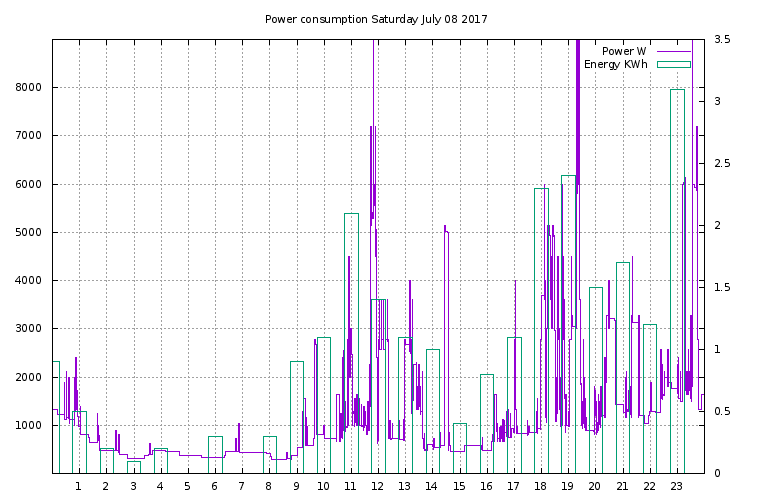Click the 0.5 label on the right axis
The image size is (768, 500).
[722, 411]
